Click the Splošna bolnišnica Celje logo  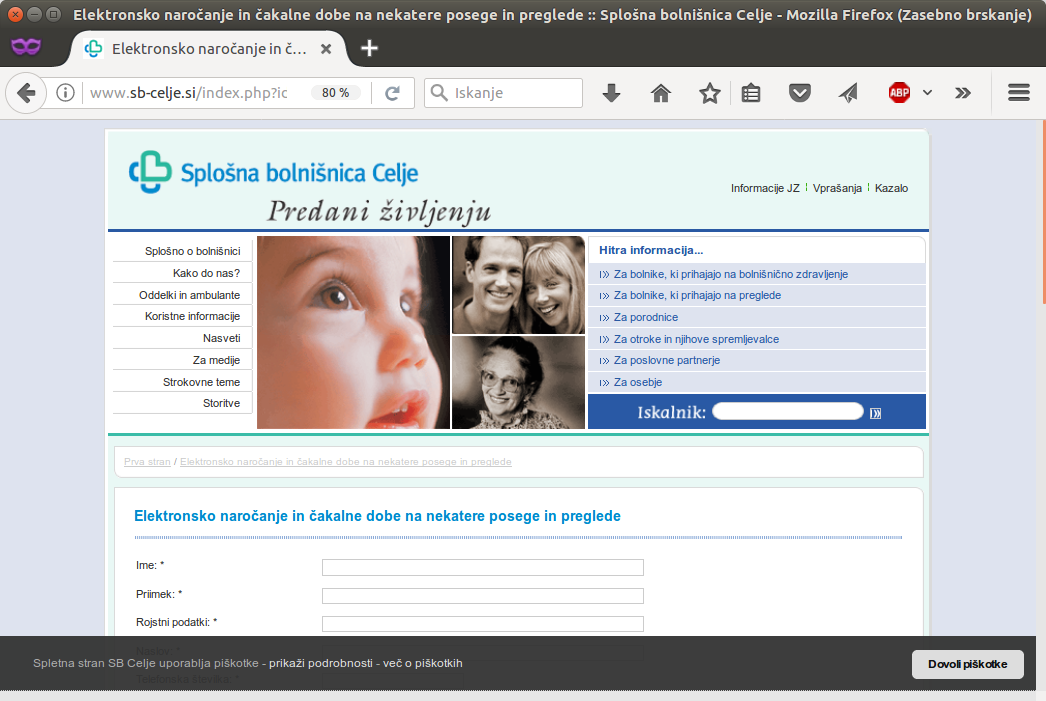(x=274, y=172)
